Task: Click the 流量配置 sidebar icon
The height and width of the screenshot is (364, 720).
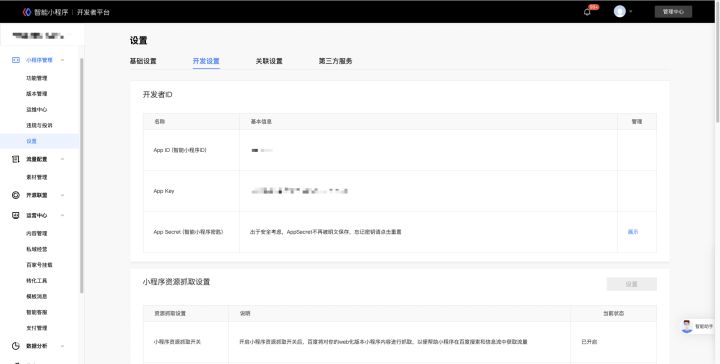Action: 16,159
